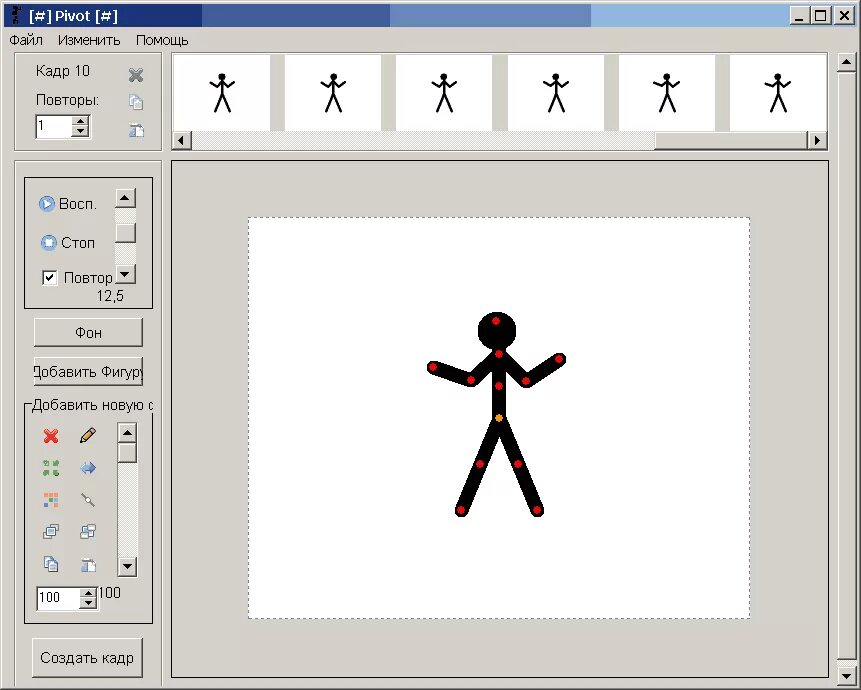Click the 12,5 speed value
This screenshot has height=690, width=861.
pos(110,296)
